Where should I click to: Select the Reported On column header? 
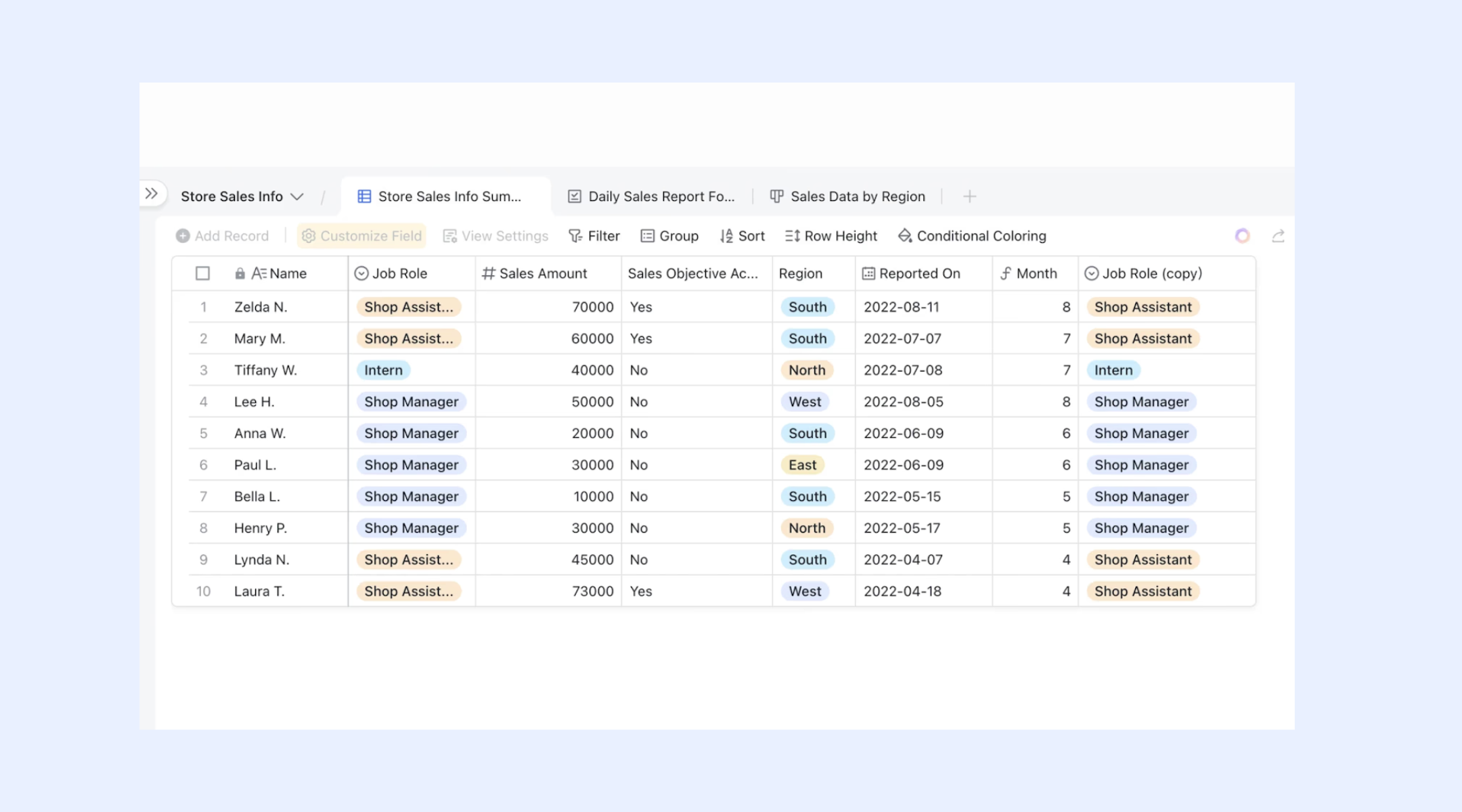click(x=924, y=273)
